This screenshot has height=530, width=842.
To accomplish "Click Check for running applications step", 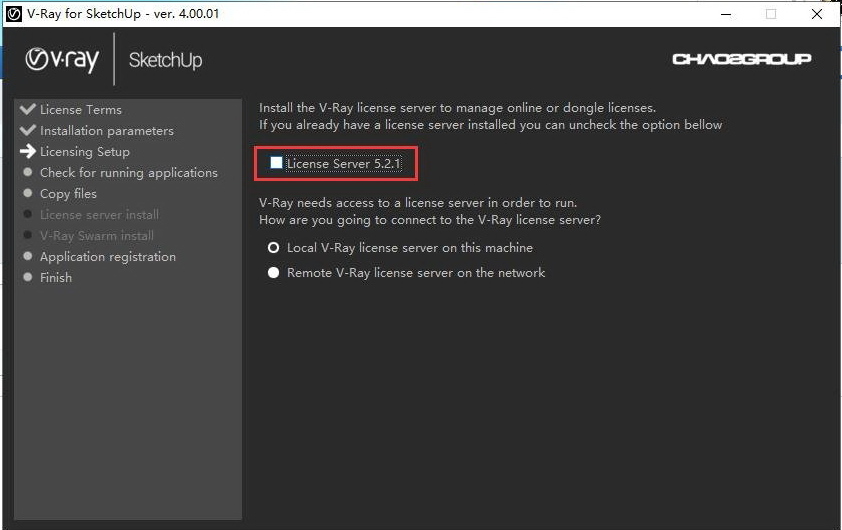I will point(129,172).
